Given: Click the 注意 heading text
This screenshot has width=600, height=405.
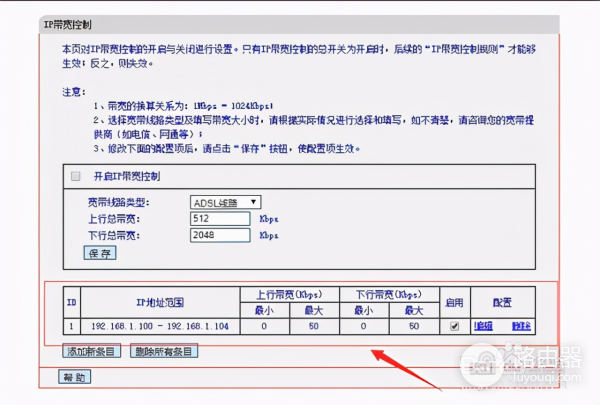Looking at the screenshot, I should [x=74, y=92].
